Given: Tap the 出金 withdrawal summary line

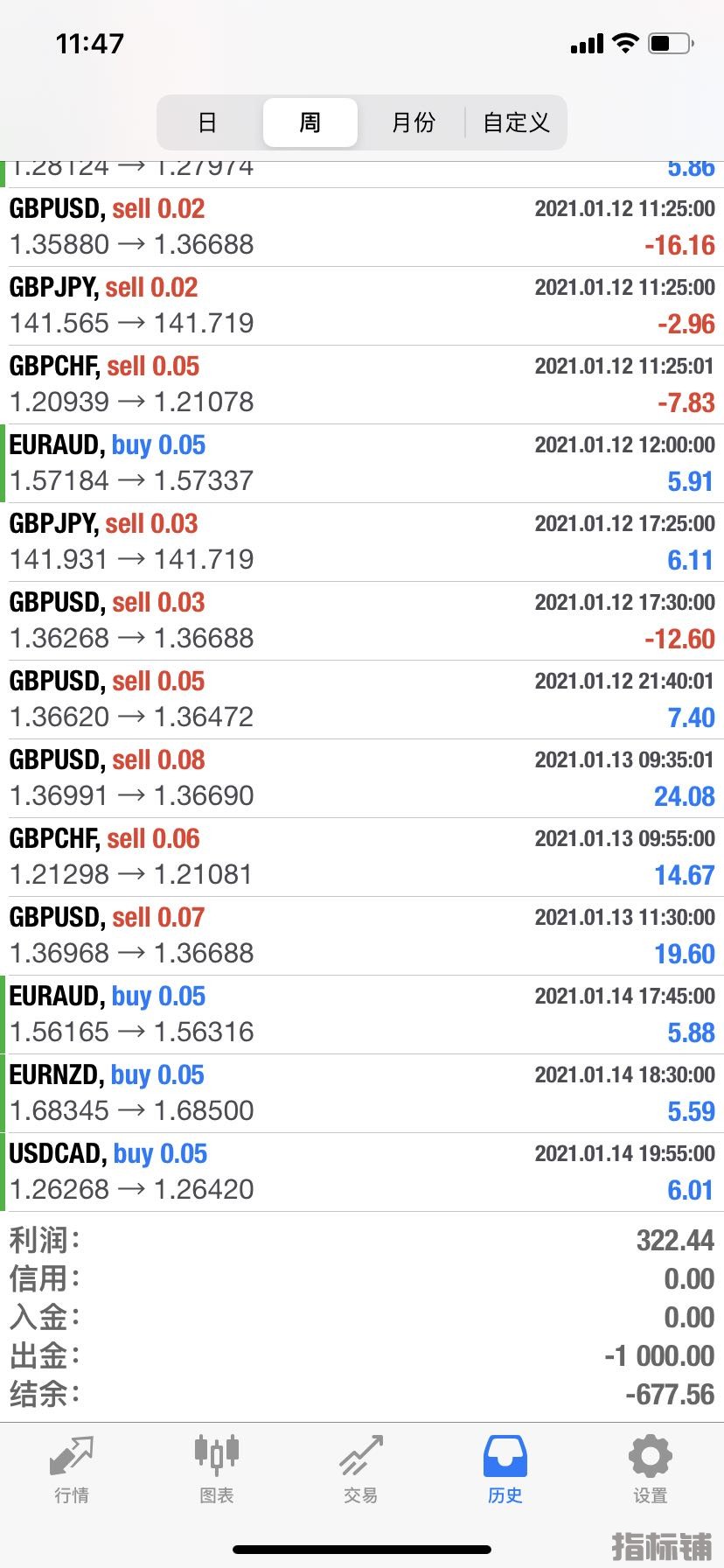Looking at the screenshot, I should (x=362, y=1355).
